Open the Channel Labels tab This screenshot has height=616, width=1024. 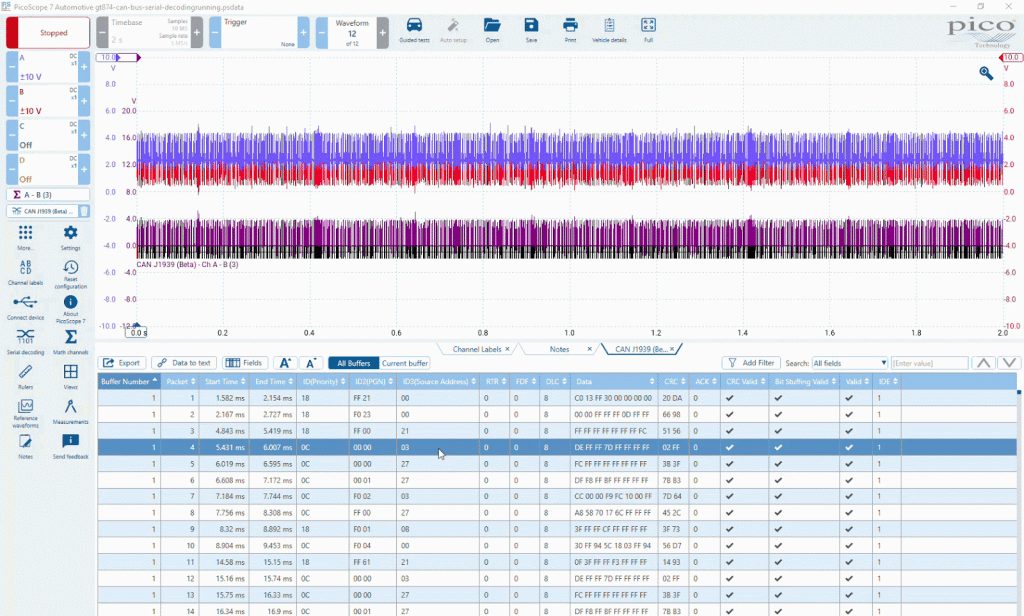477,349
